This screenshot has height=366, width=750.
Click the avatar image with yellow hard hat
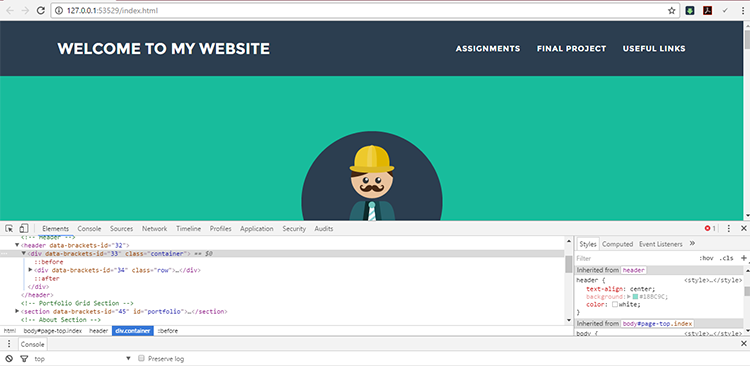click(372, 176)
